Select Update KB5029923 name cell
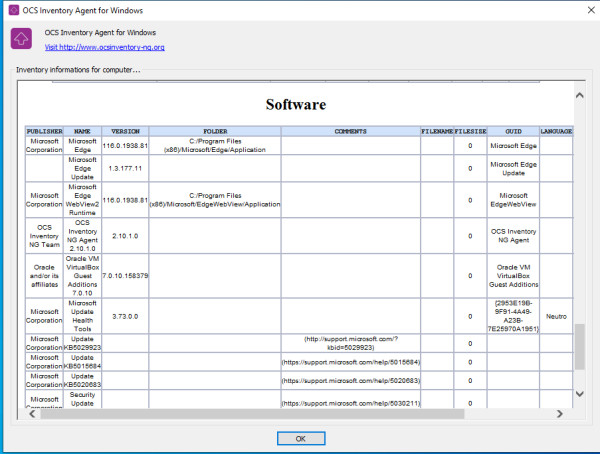This screenshot has height=454, width=600. pos(82,343)
